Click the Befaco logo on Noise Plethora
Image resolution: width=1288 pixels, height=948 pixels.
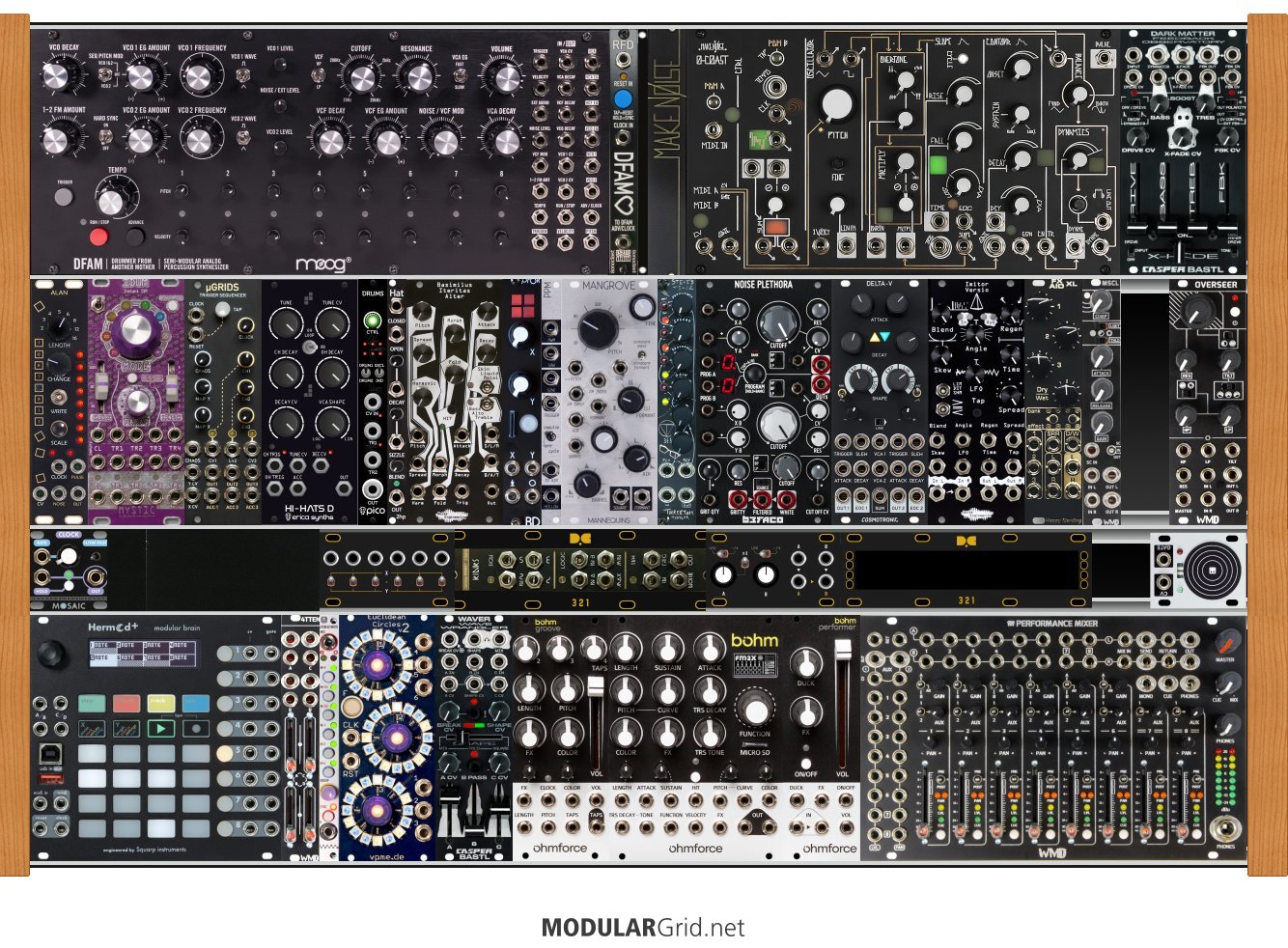click(763, 519)
